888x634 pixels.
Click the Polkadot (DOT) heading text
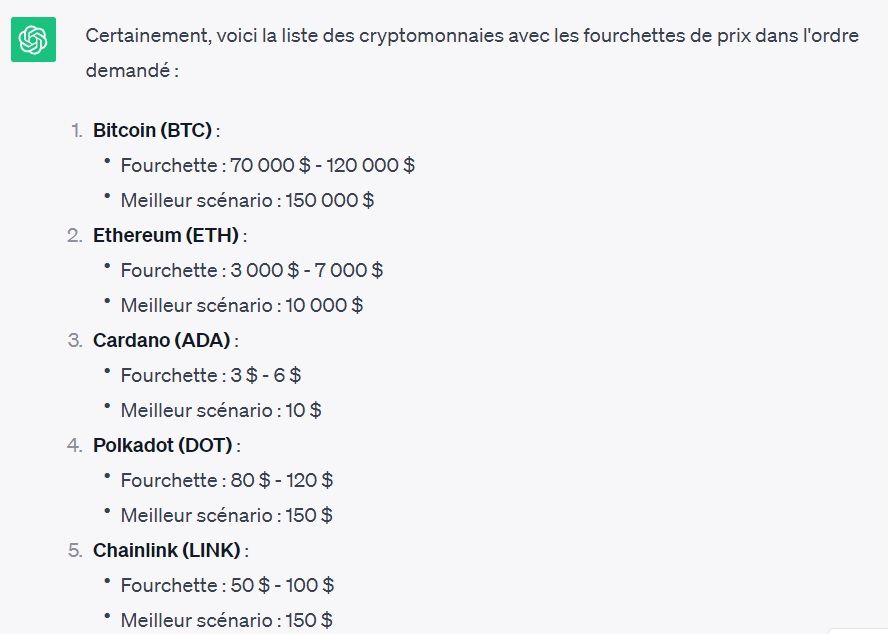click(163, 445)
